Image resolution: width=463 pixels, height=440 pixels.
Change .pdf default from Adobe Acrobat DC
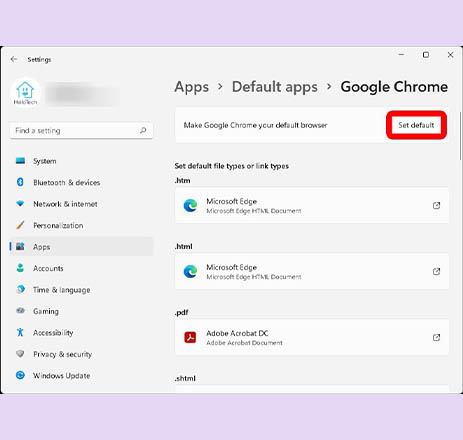pos(312,337)
